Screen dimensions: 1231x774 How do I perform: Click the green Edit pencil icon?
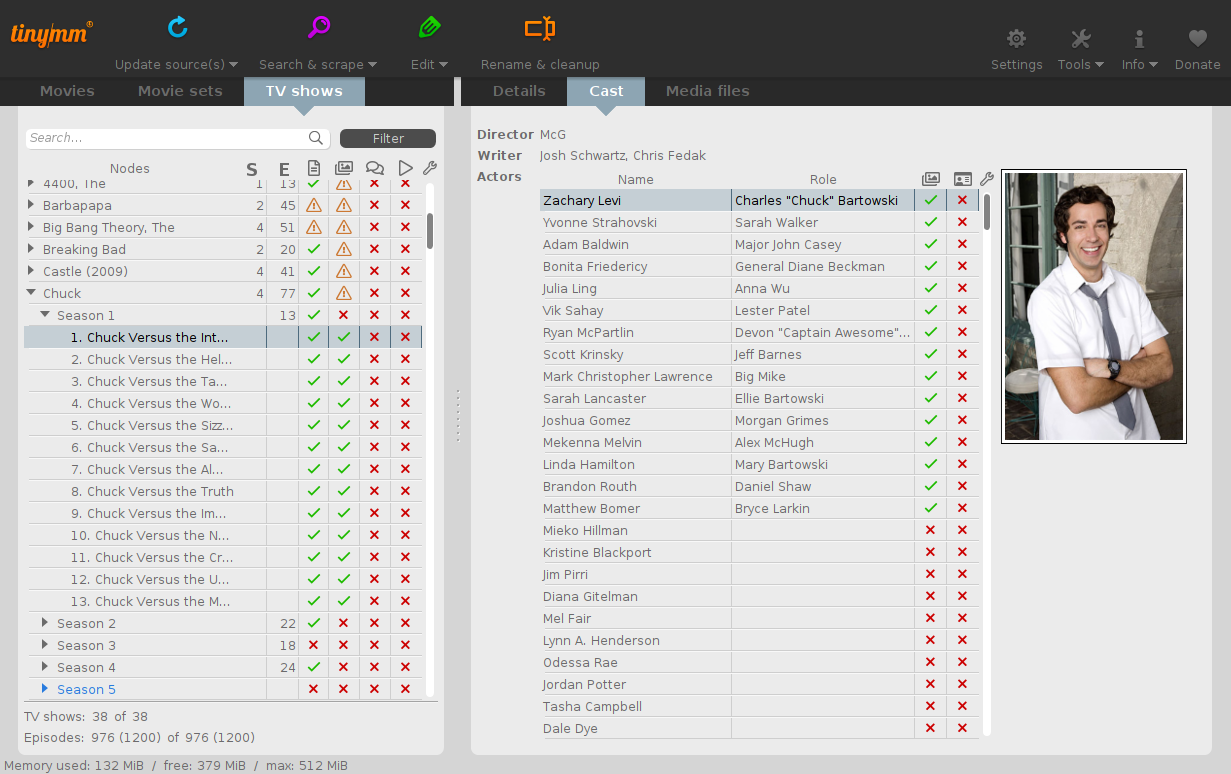coord(430,27)
